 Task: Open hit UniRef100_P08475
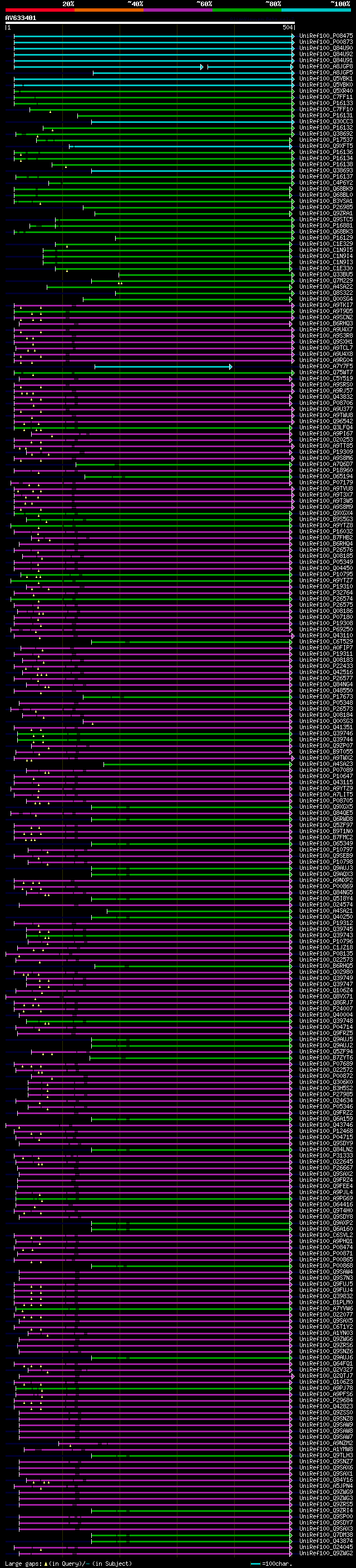tap(325, 36)
